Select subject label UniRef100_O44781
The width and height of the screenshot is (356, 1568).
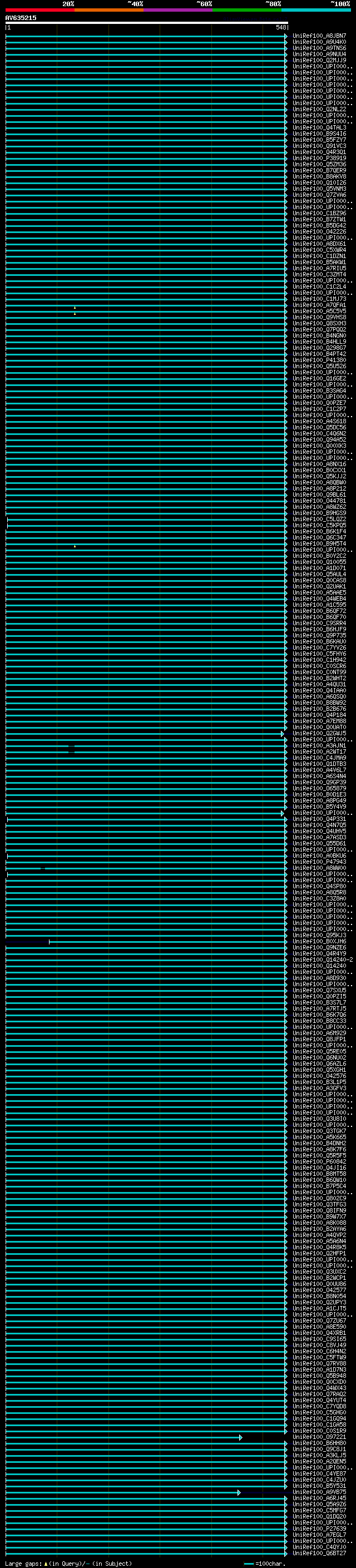[319, 501]
